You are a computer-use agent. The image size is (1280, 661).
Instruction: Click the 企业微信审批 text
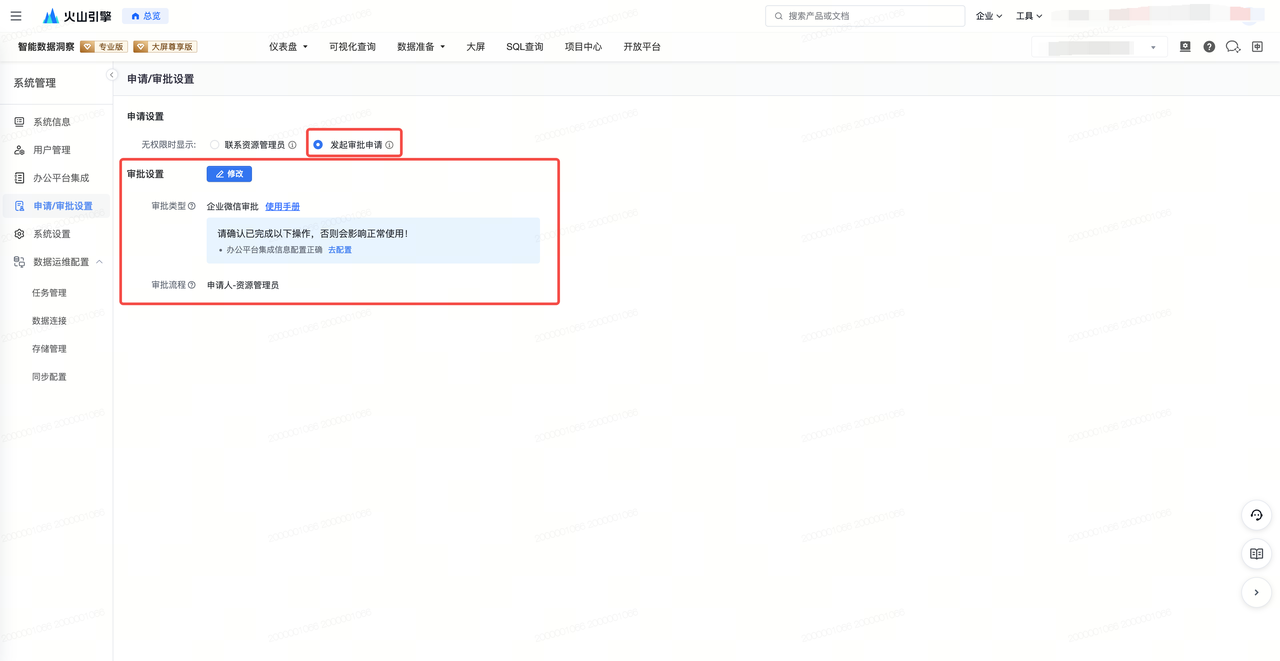point(233,207)
